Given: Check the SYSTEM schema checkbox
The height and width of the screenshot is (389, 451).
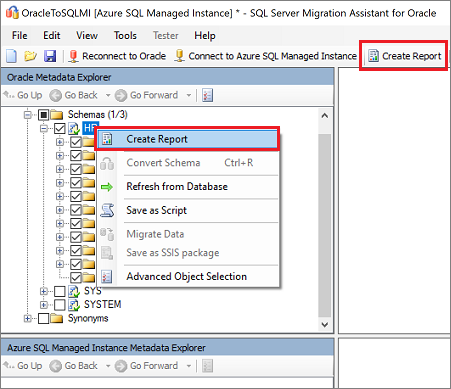Looking at the screenshot, I should pos(60,305).
